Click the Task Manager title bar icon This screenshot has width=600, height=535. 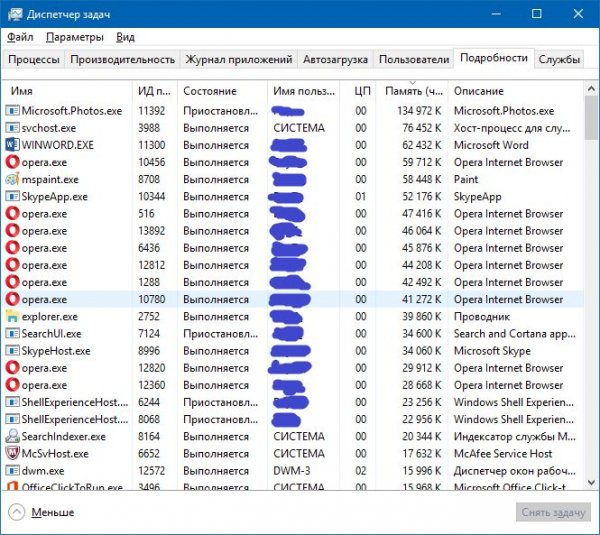pyautogui.click(x=15, y=14)
